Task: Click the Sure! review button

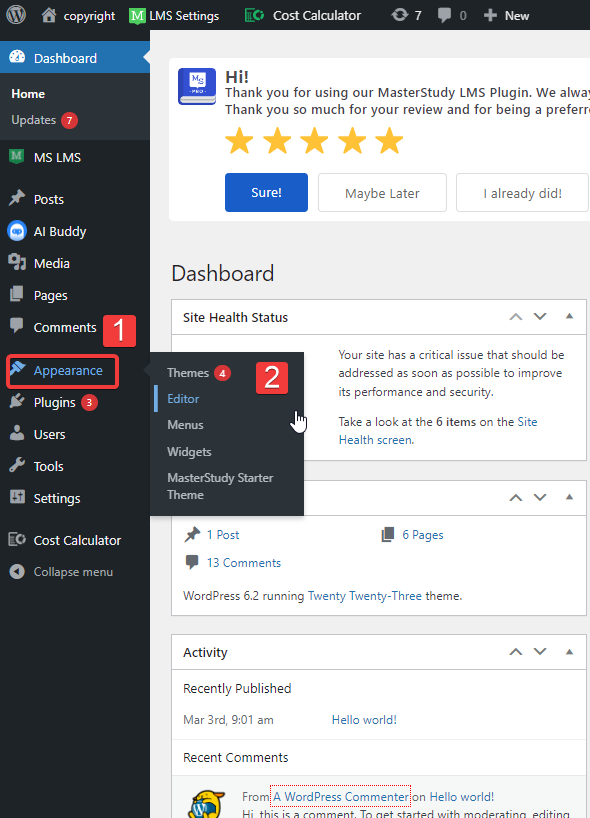Action: 266,193
